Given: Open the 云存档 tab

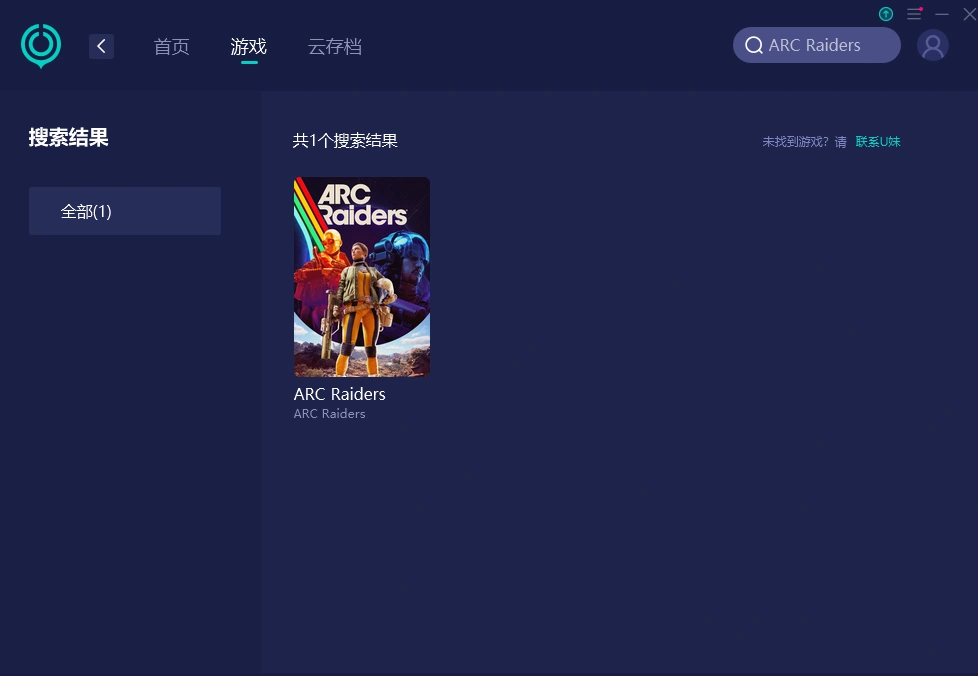Looking at the screenshot, I should point(335,47).
